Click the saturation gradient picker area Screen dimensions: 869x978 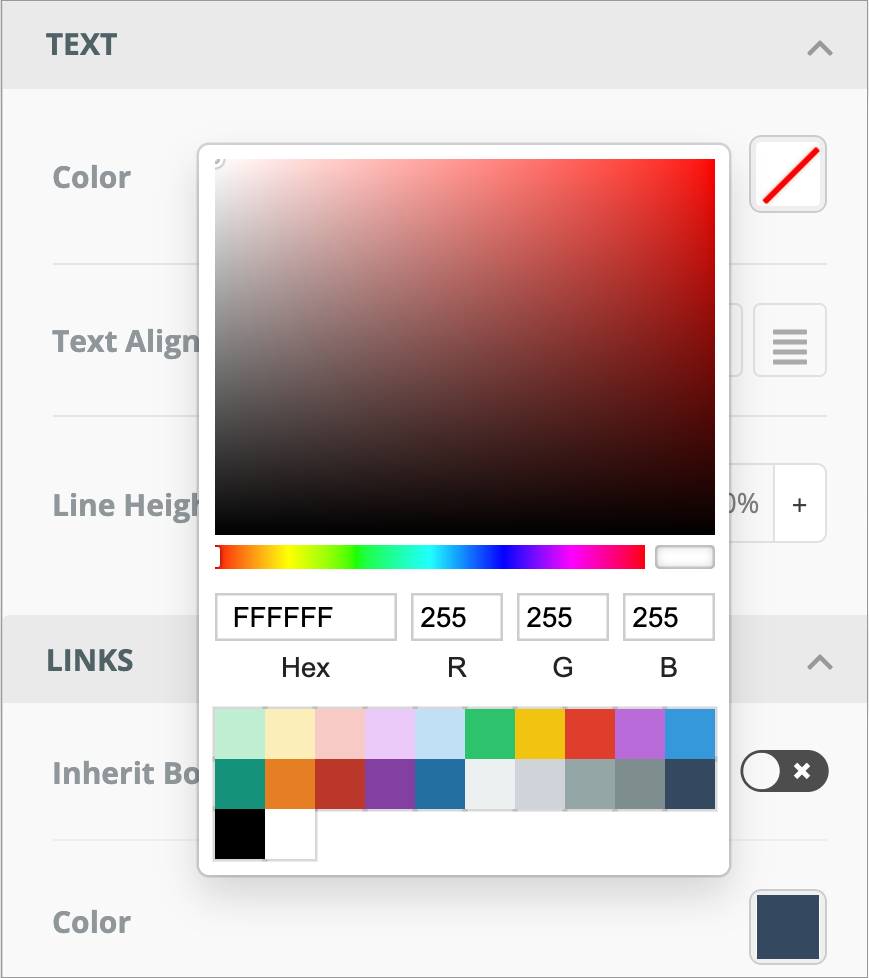465,346
